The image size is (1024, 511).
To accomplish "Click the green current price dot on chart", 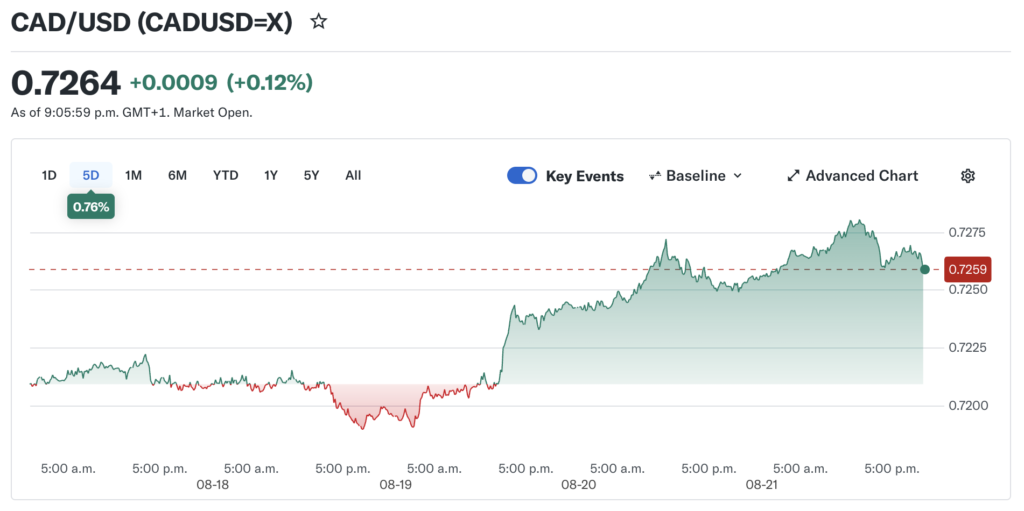I will 925,269.
